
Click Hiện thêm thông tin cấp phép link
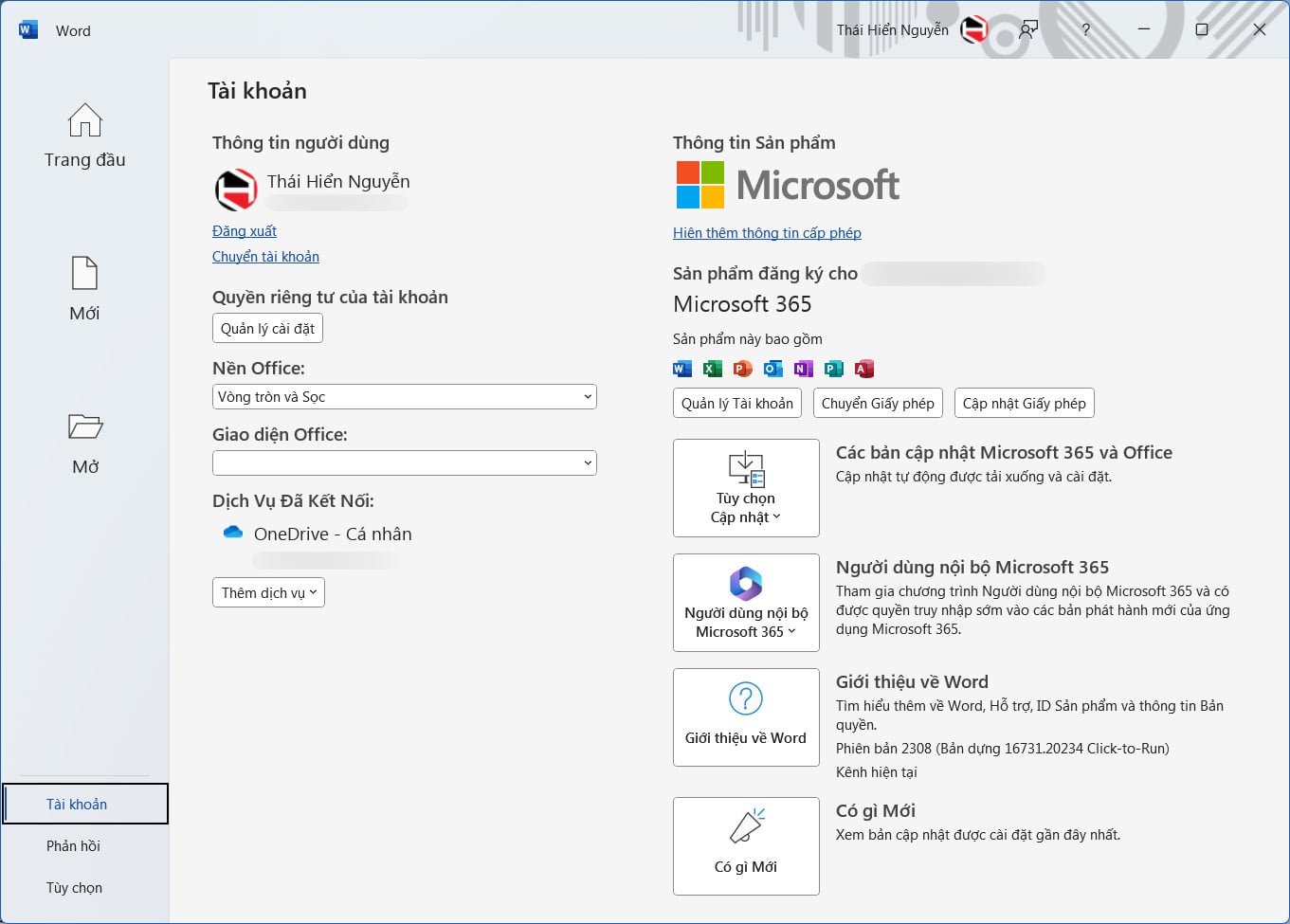click(x=767, y=233)
